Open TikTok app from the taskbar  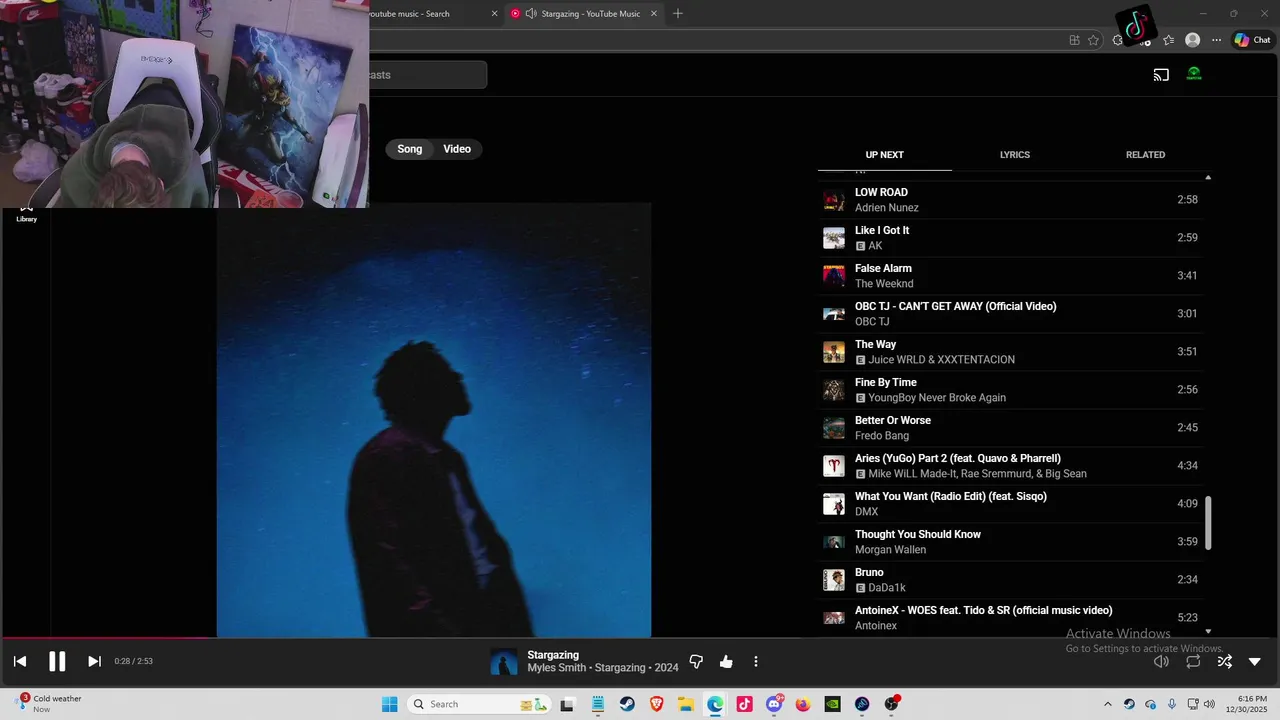(x=744, y=704)
